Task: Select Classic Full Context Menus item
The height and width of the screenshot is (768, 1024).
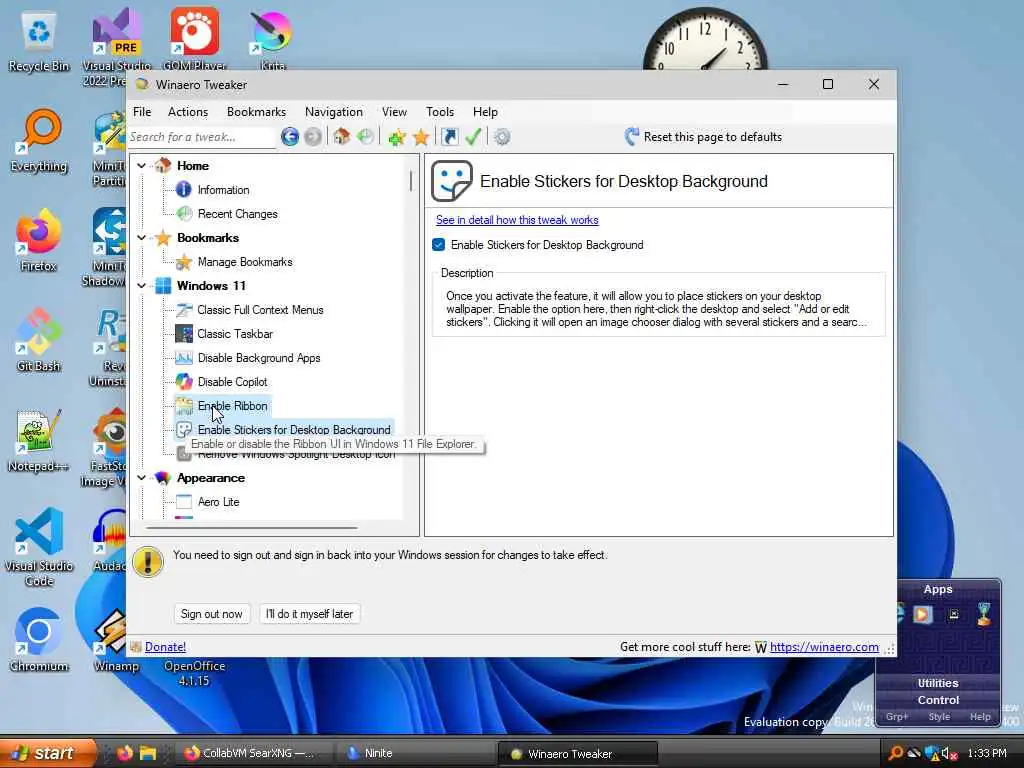Action: coord(260,310)
